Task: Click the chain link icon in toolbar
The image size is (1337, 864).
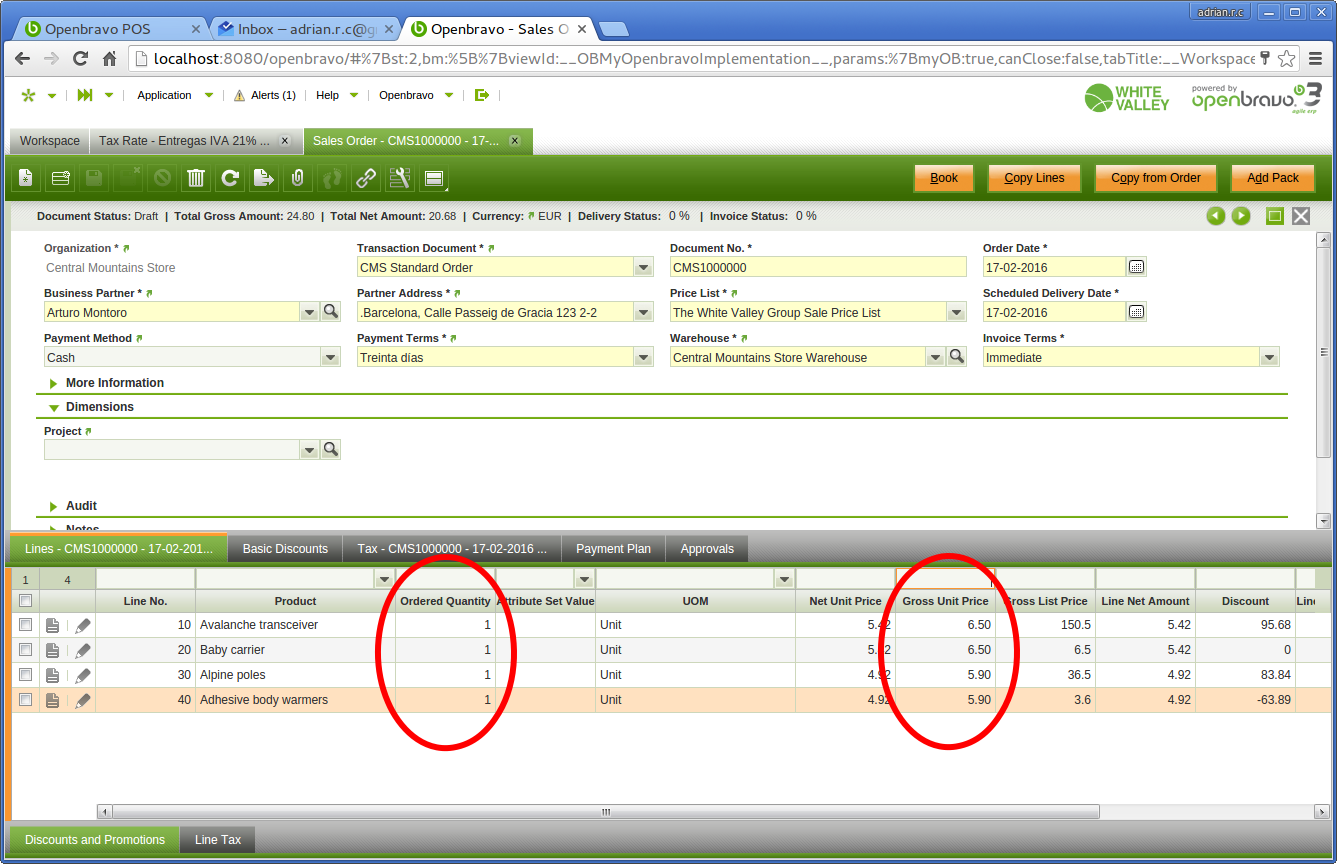Action: click(366, 178)
